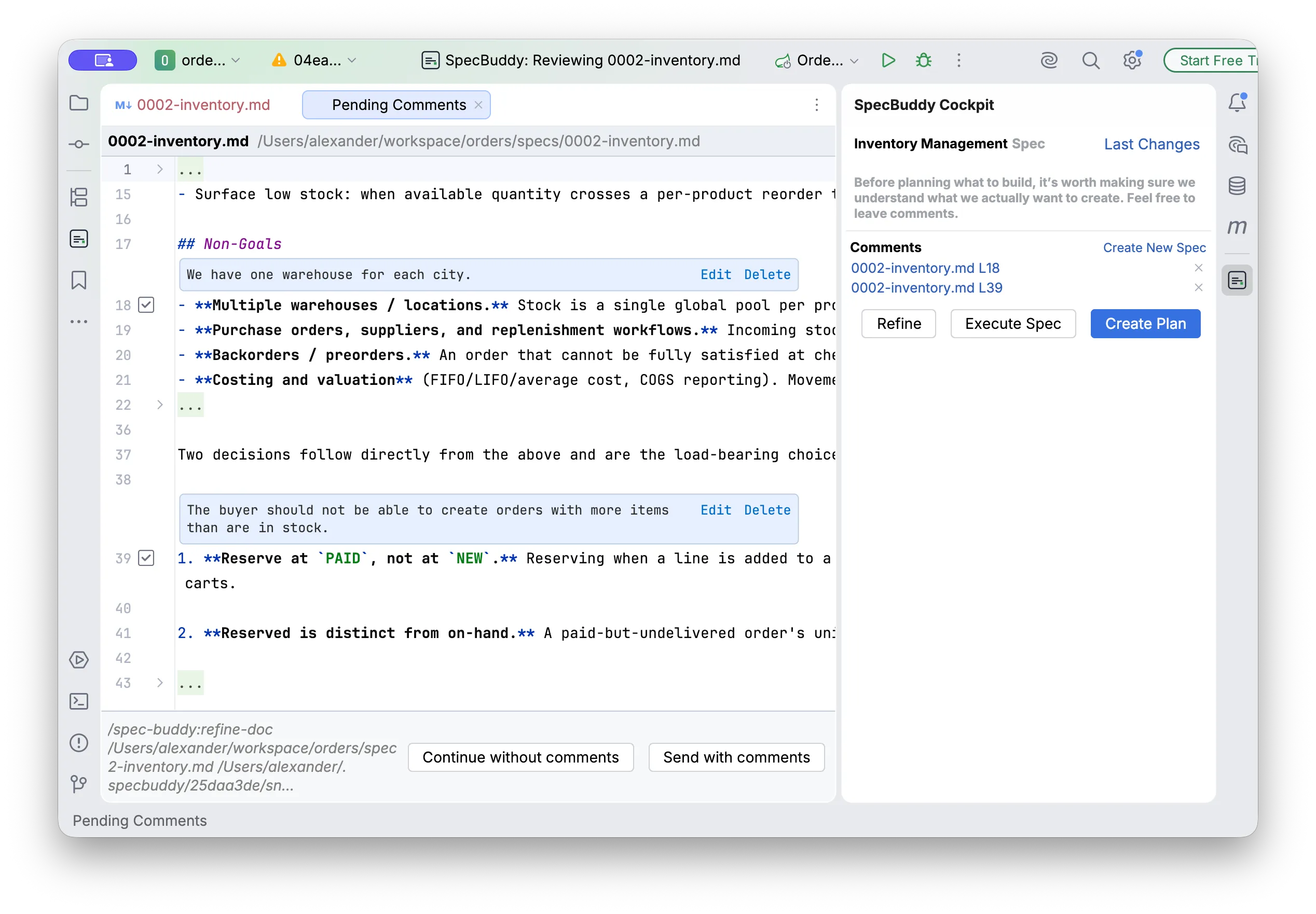Delete the 'one warehouse for each city' comment
This screenshot has height=914, width=1316.
point(767,274)
